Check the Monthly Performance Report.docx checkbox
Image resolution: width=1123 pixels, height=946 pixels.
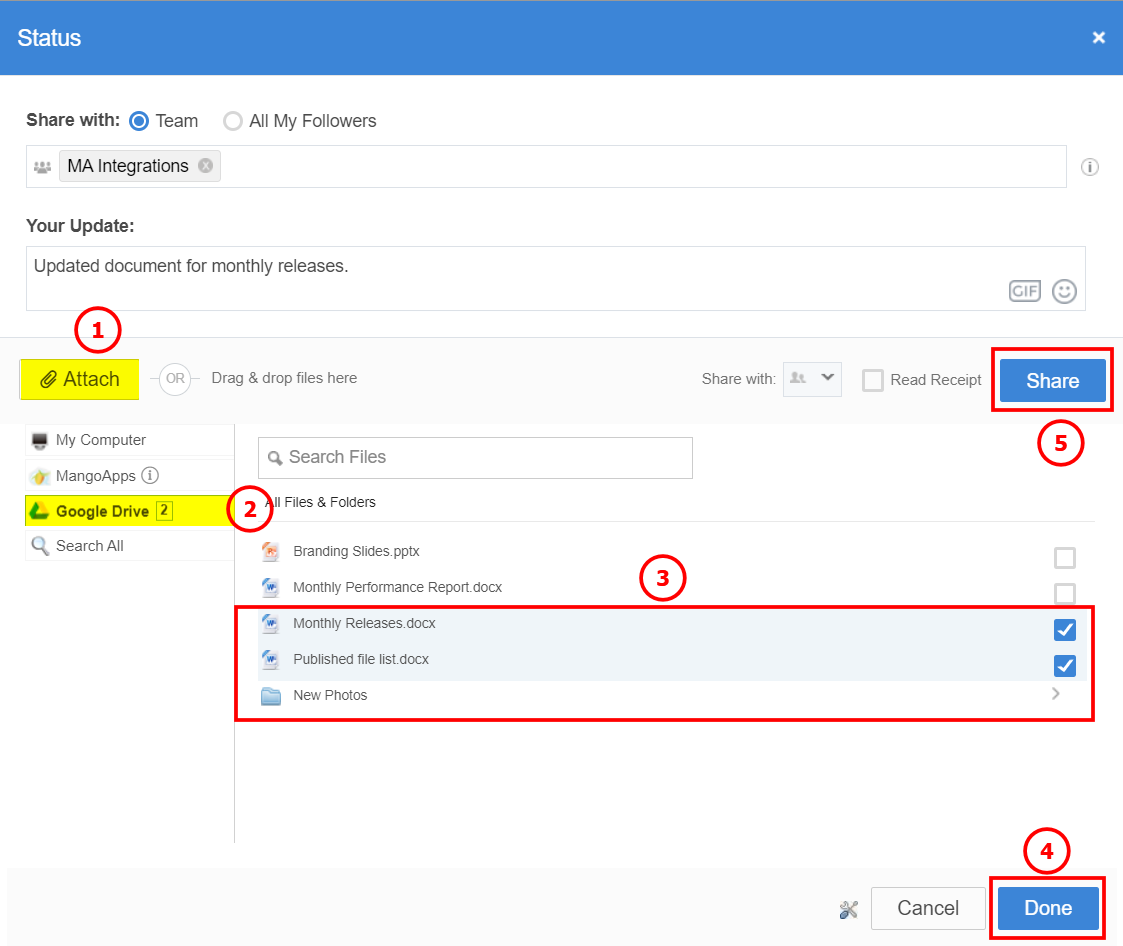click(x=1065, y=594)
